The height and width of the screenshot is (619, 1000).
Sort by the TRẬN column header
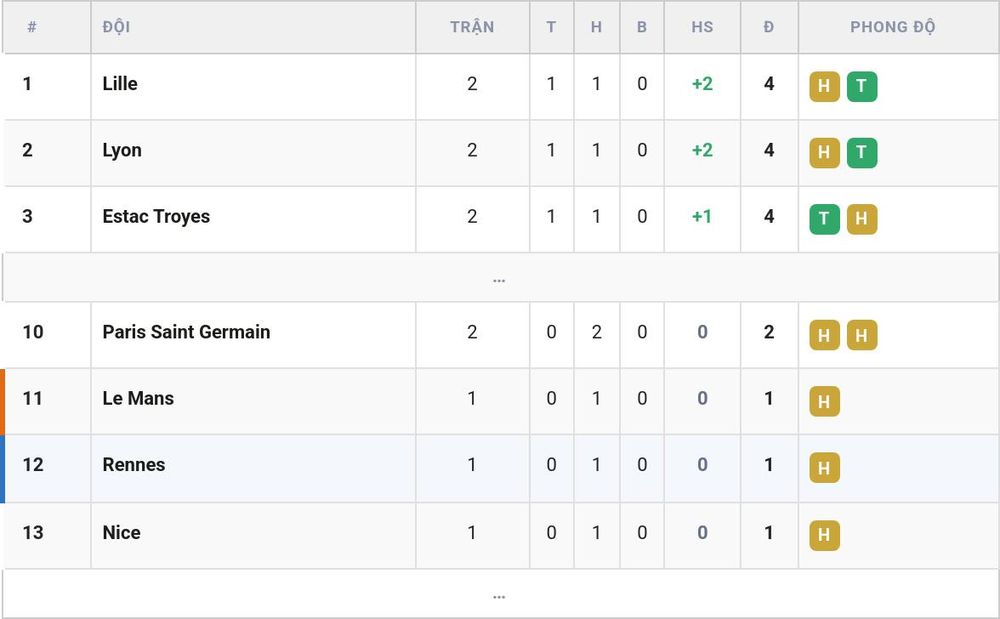click(x=472, y=27)
